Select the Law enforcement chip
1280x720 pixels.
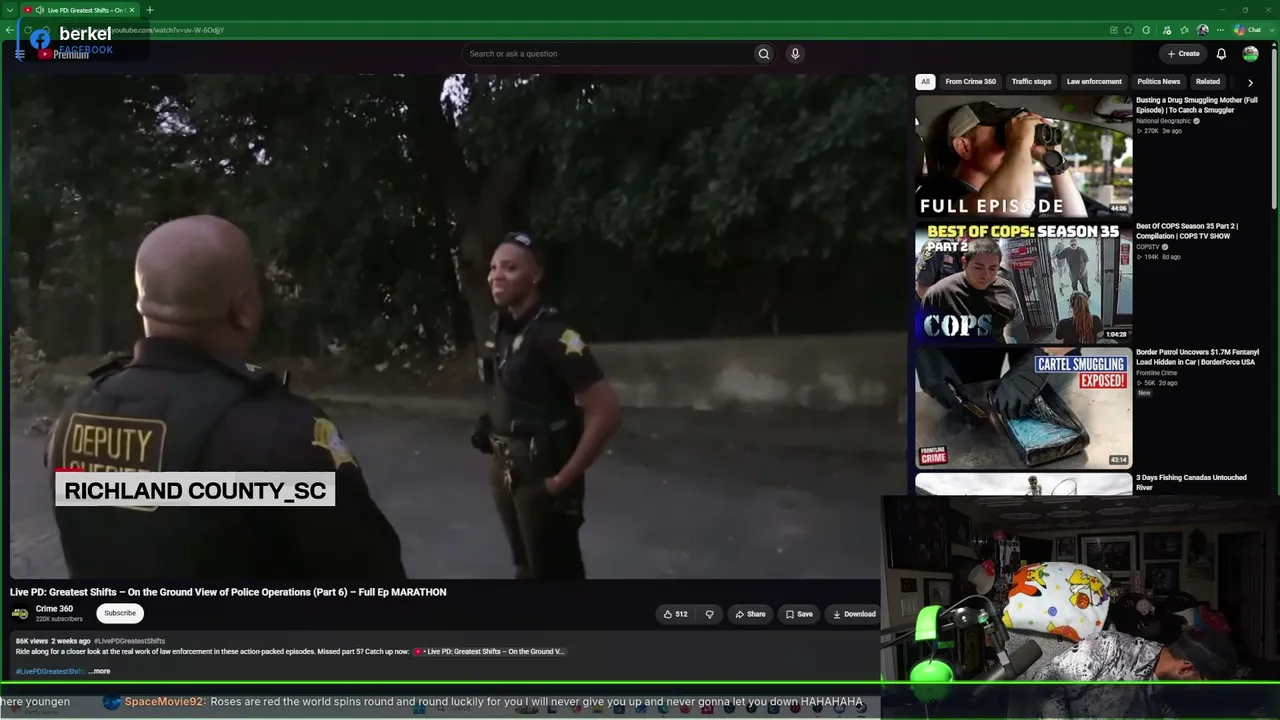pos(1094,82)
